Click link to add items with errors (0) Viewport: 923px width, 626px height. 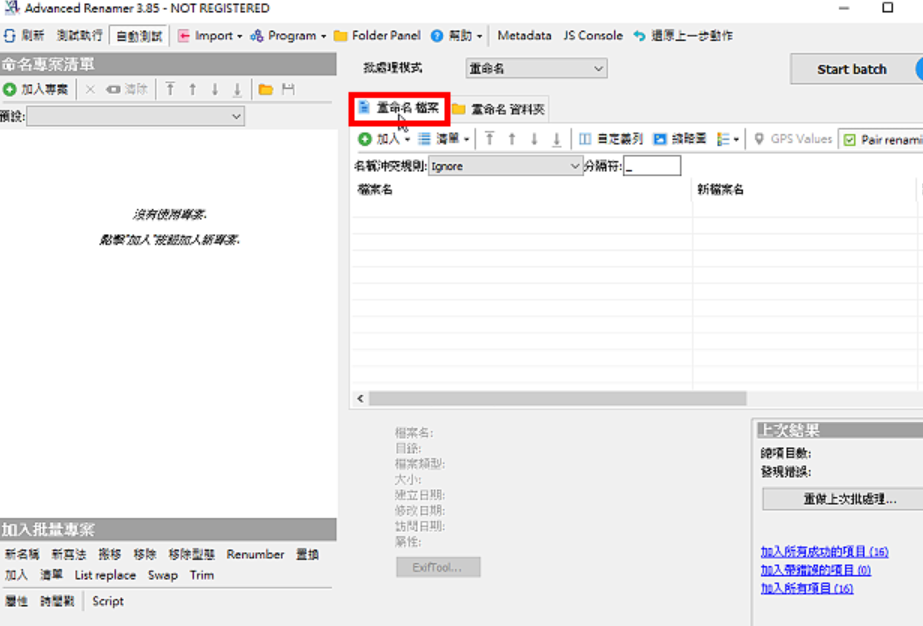click(x=815, y=570)
